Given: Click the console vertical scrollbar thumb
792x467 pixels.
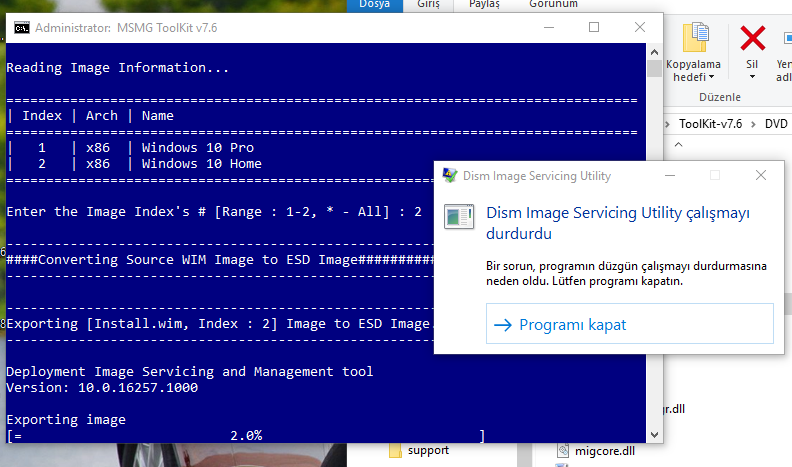Looking at the screenshot, I should tap(654, 68).
